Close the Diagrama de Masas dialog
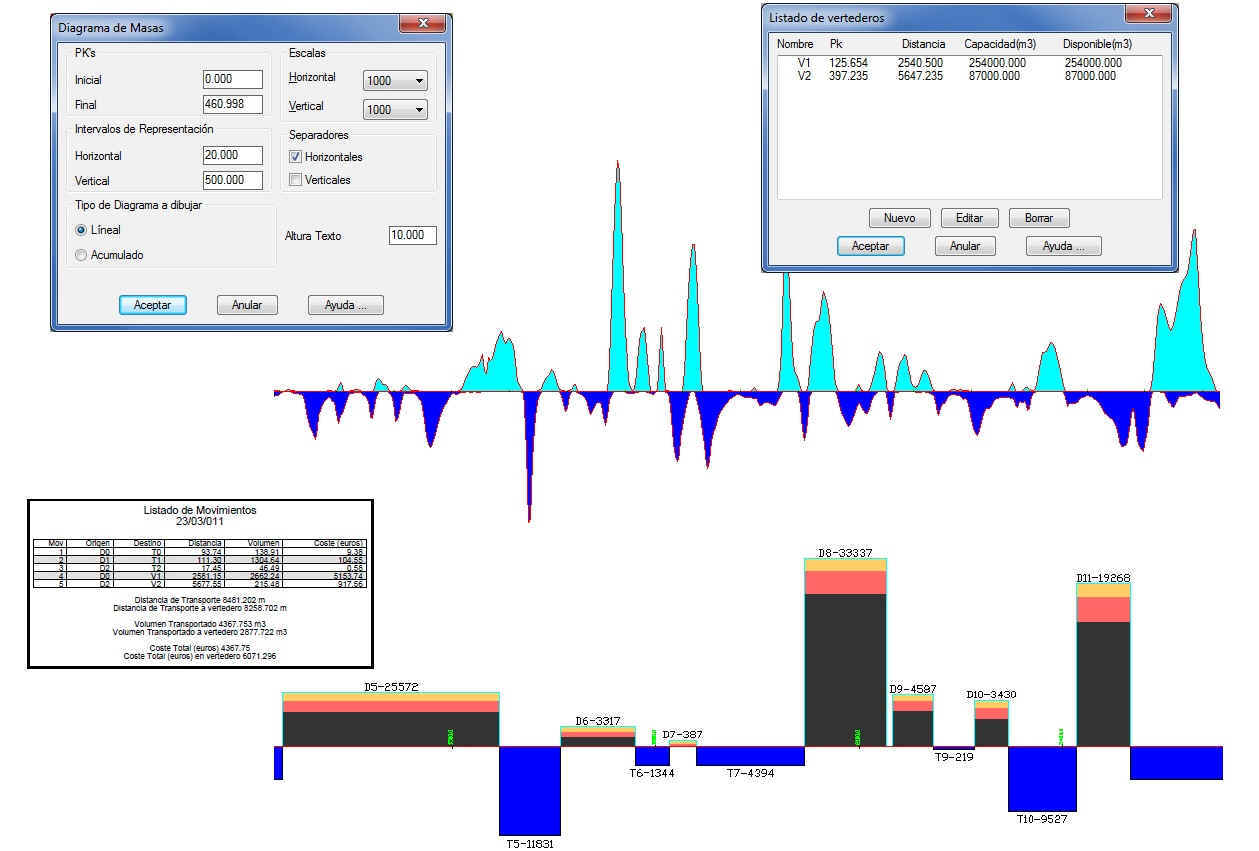Image resolution: width=1259 pixels, height=851 pixels. [x=422, y=25]
